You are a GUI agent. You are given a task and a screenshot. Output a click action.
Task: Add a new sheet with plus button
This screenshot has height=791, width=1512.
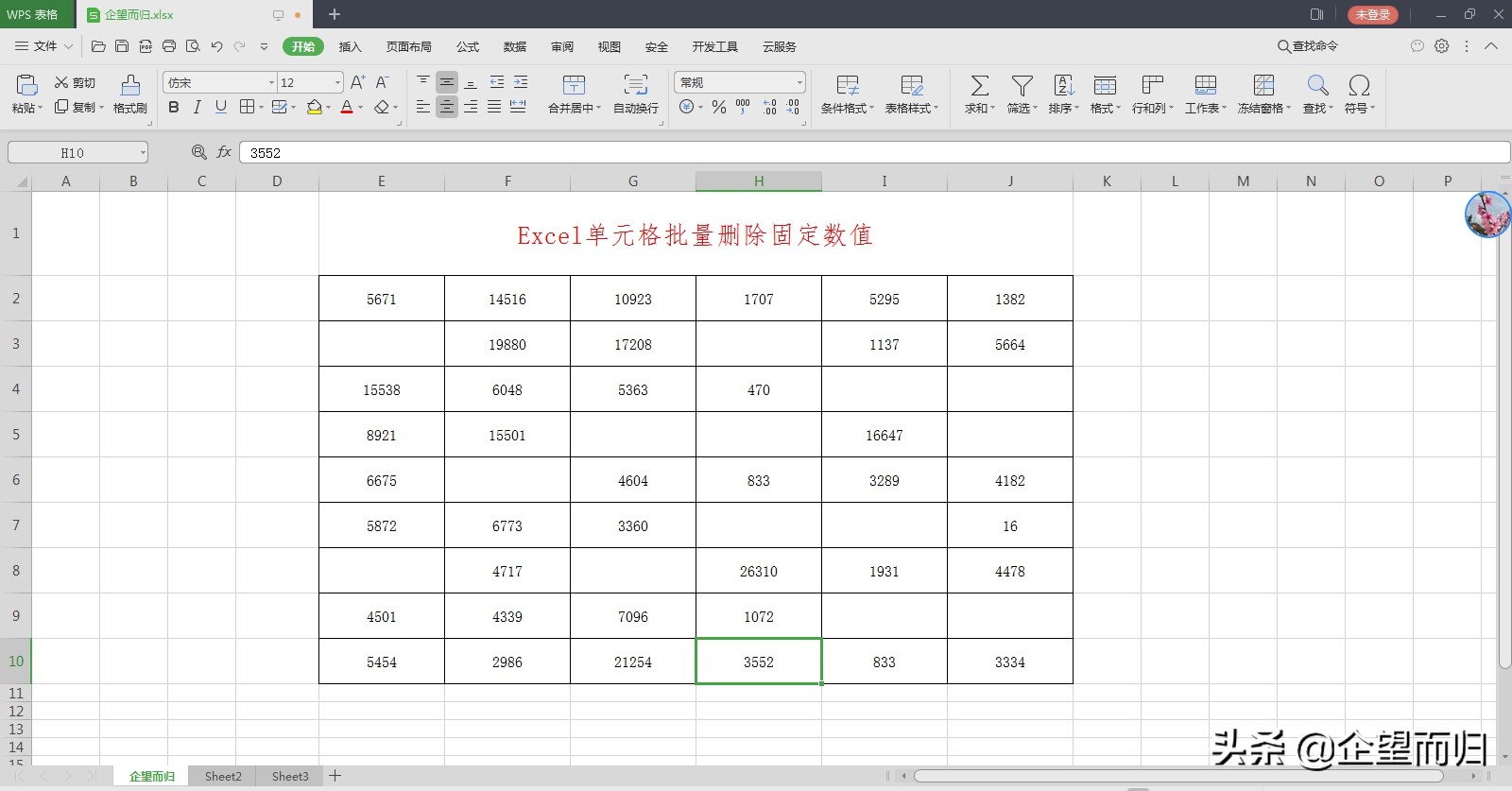(x=335, y=776)
